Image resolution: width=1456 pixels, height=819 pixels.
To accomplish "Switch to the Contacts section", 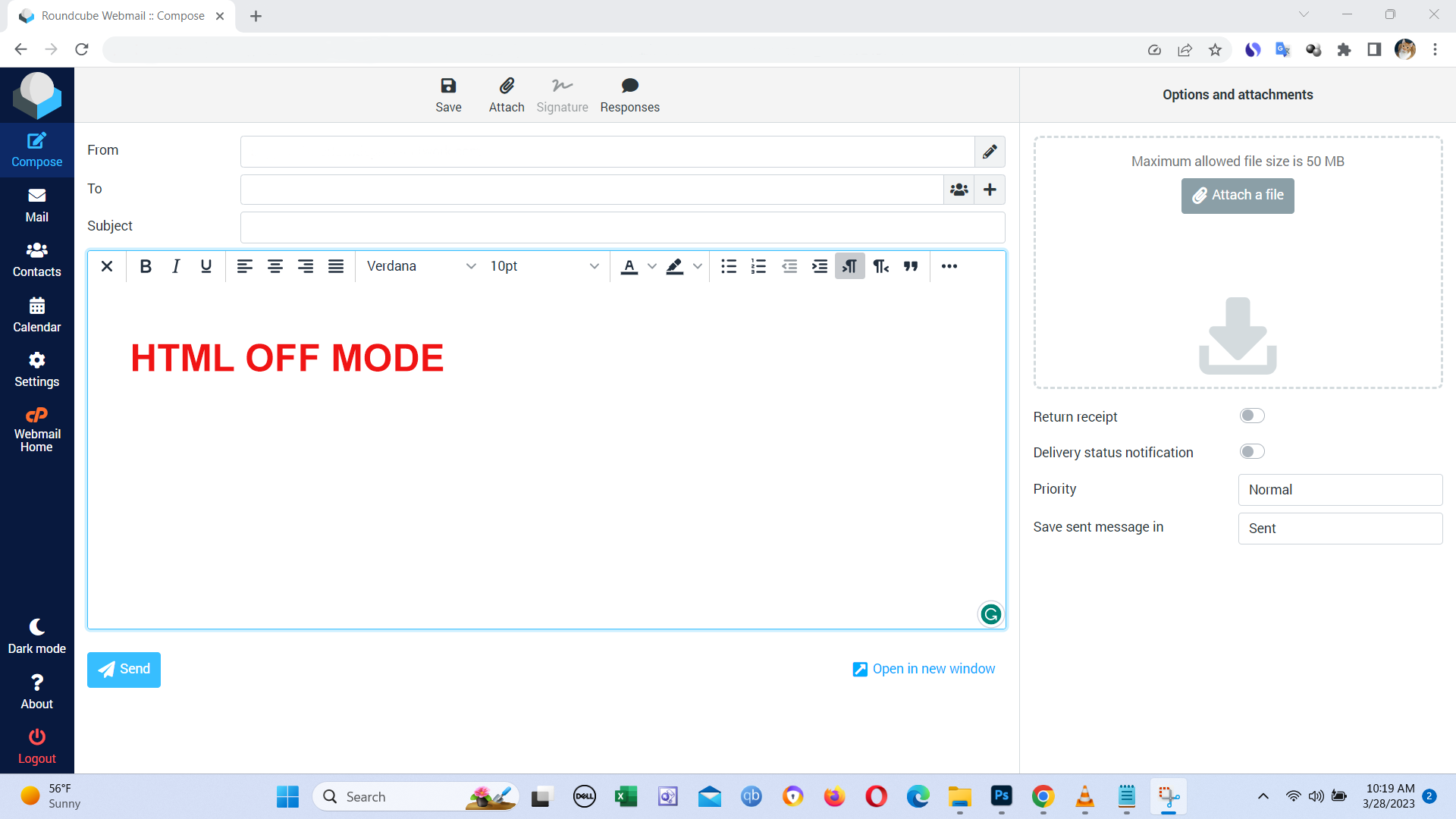I will point(36,261).
